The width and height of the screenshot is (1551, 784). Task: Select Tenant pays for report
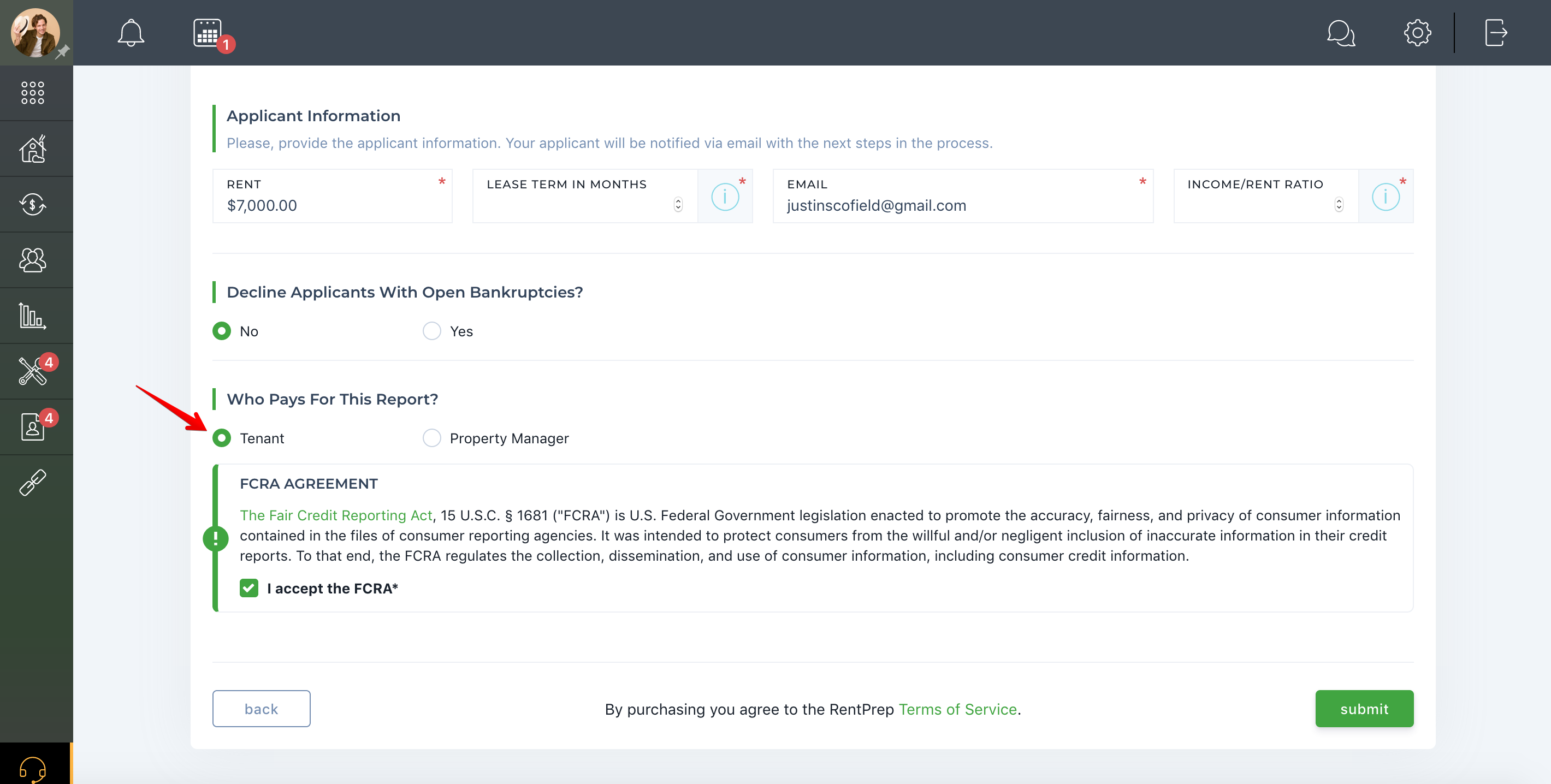click(x=222, y=438)
